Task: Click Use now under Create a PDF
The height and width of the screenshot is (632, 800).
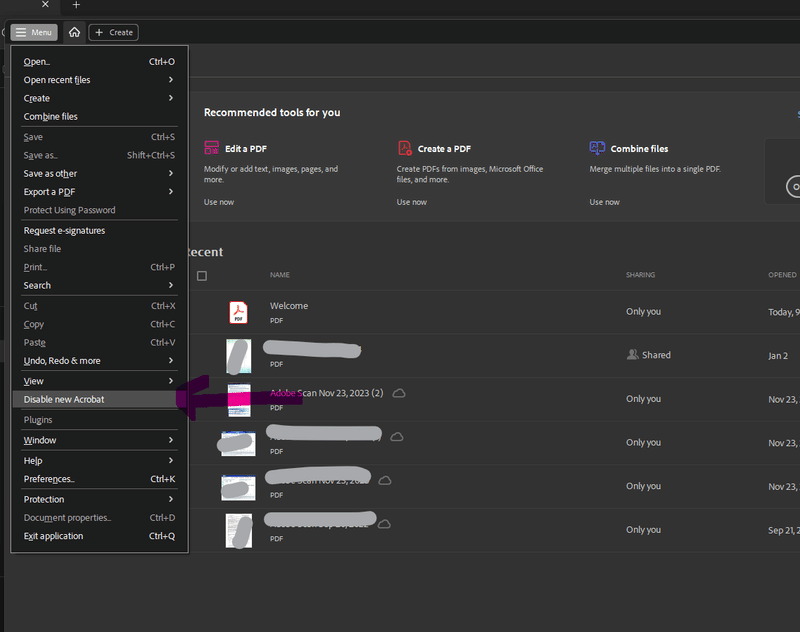Action: pyautogui.click(x=412, y=203)
